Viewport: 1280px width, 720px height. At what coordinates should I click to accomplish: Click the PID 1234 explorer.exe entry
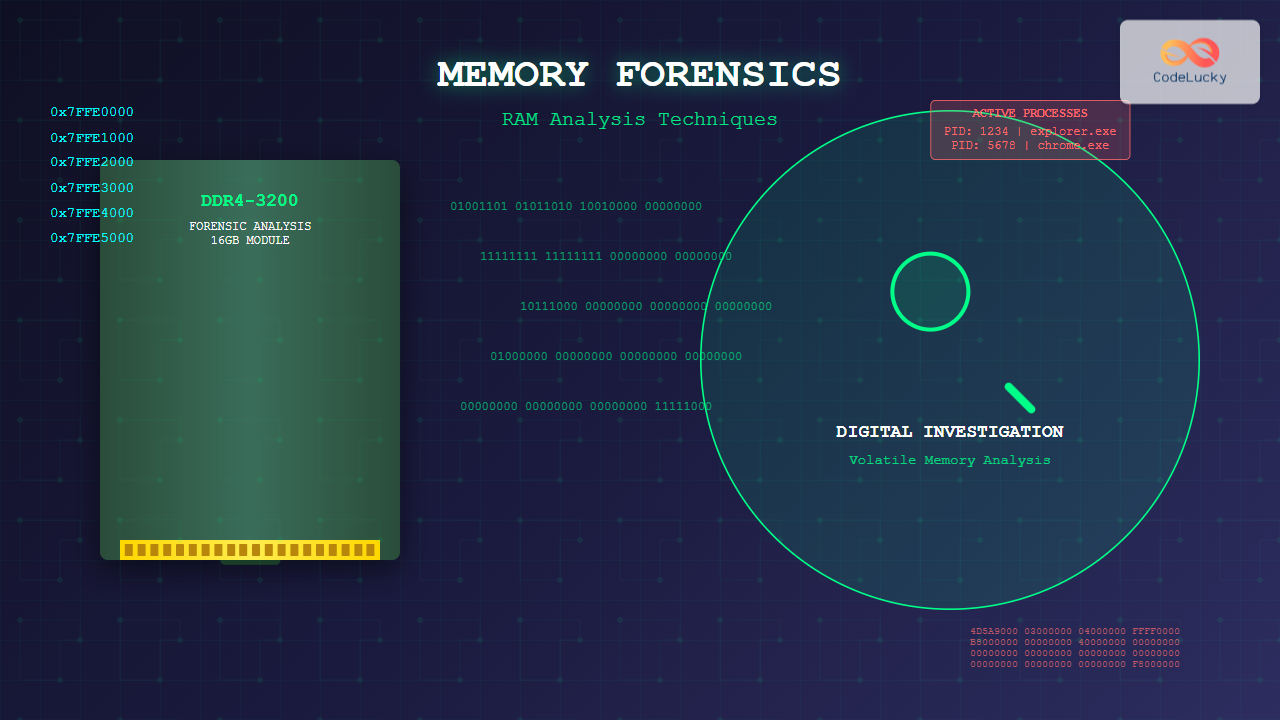click(1030, 132)
